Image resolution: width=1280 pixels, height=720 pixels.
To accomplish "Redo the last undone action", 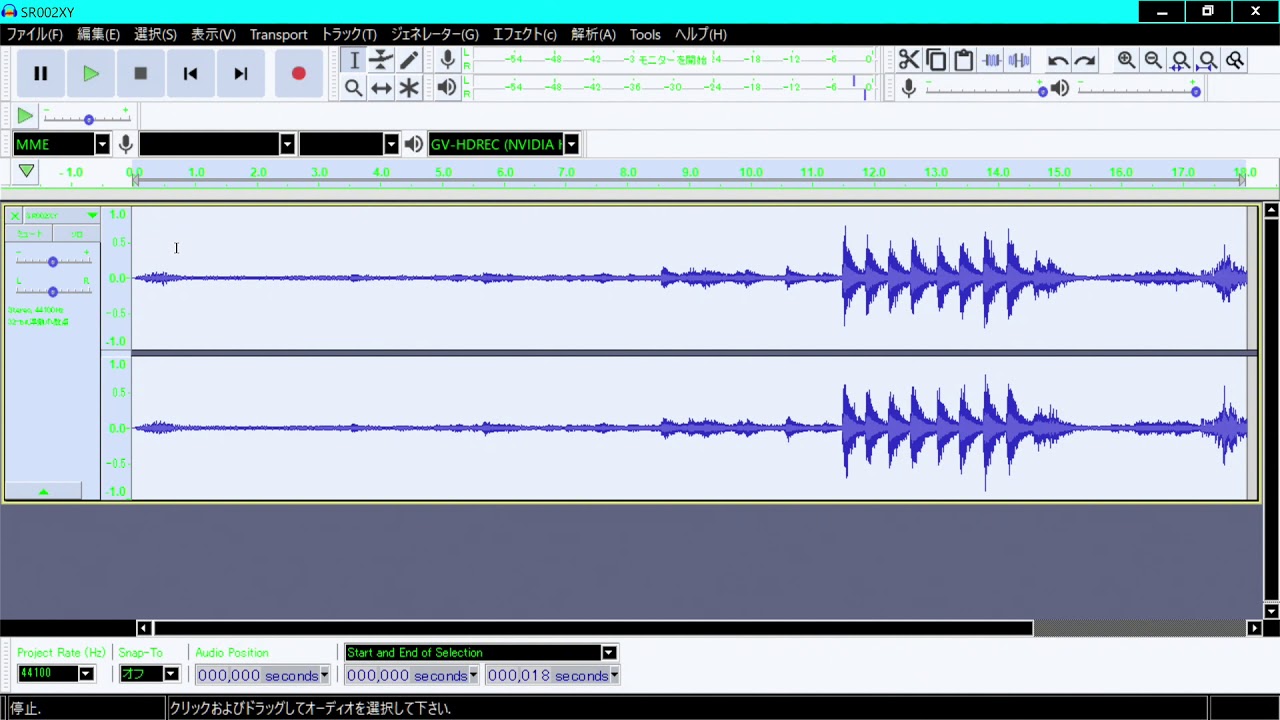I will 1085,61.
